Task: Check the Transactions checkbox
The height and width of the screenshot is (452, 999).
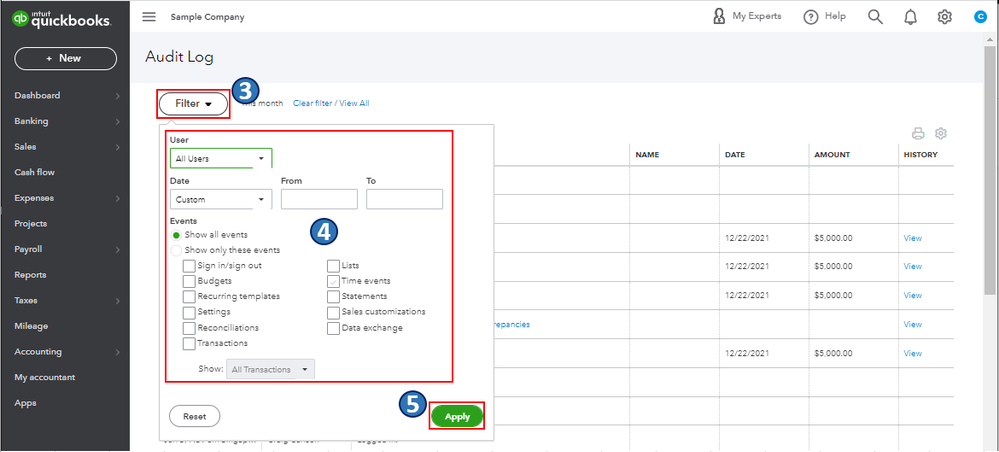Action: pyautogui.click(x=189, y=343)
